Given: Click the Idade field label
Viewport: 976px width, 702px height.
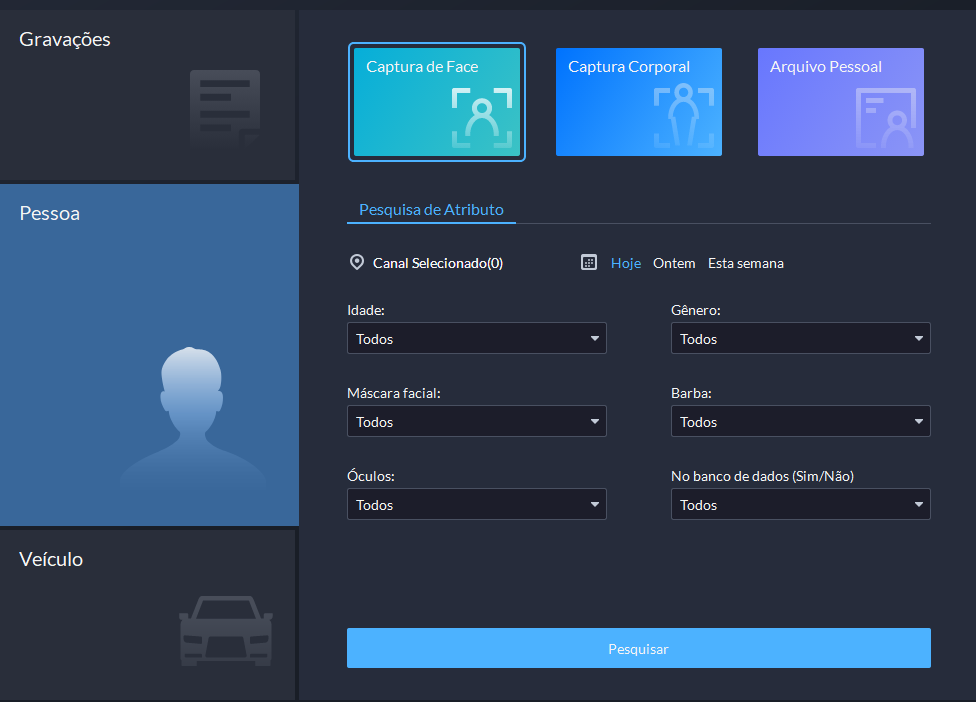Looking at the screenshot, I should [366, 310].
